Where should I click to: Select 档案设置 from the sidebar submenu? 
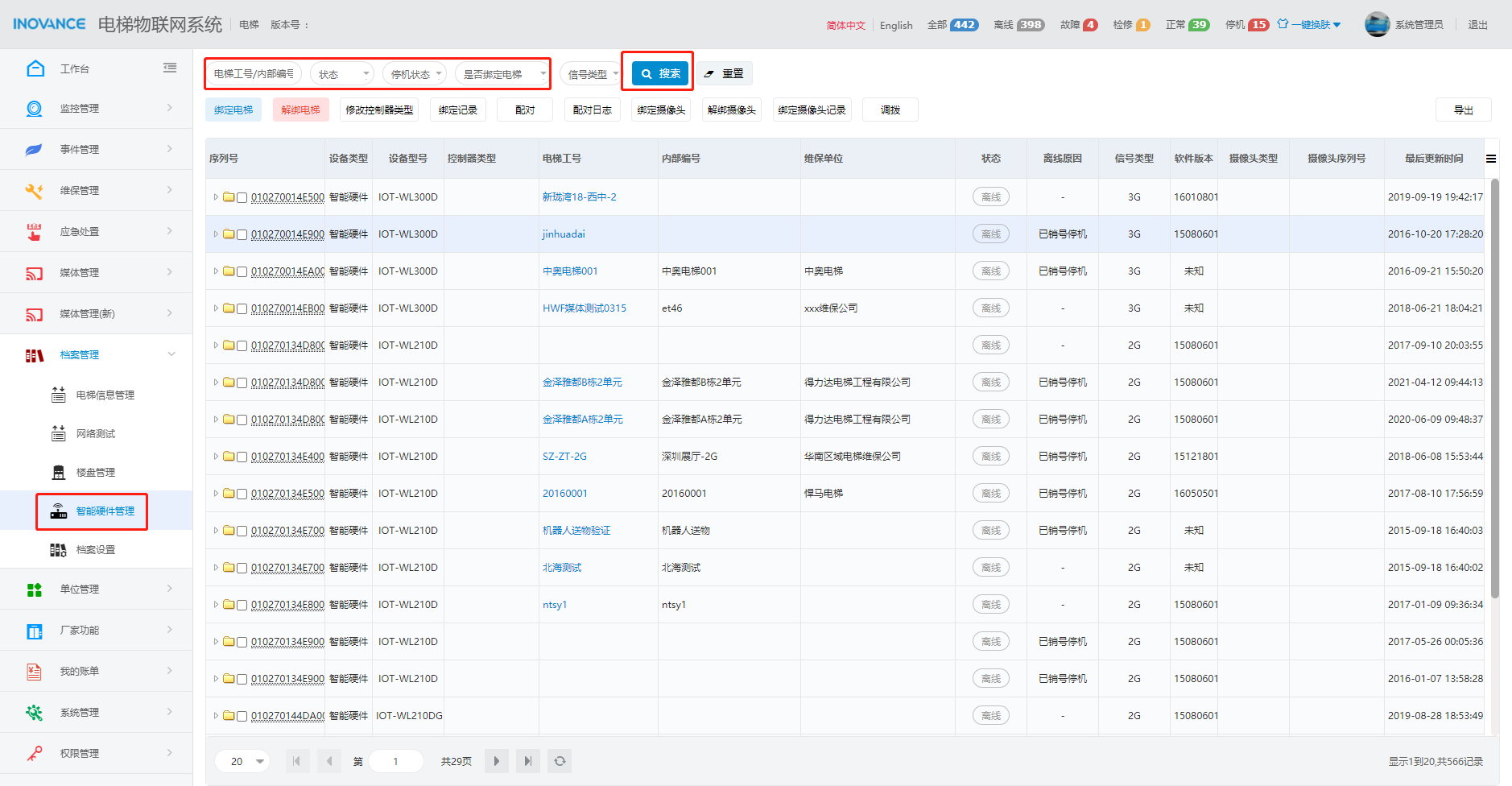coord(95,549)
